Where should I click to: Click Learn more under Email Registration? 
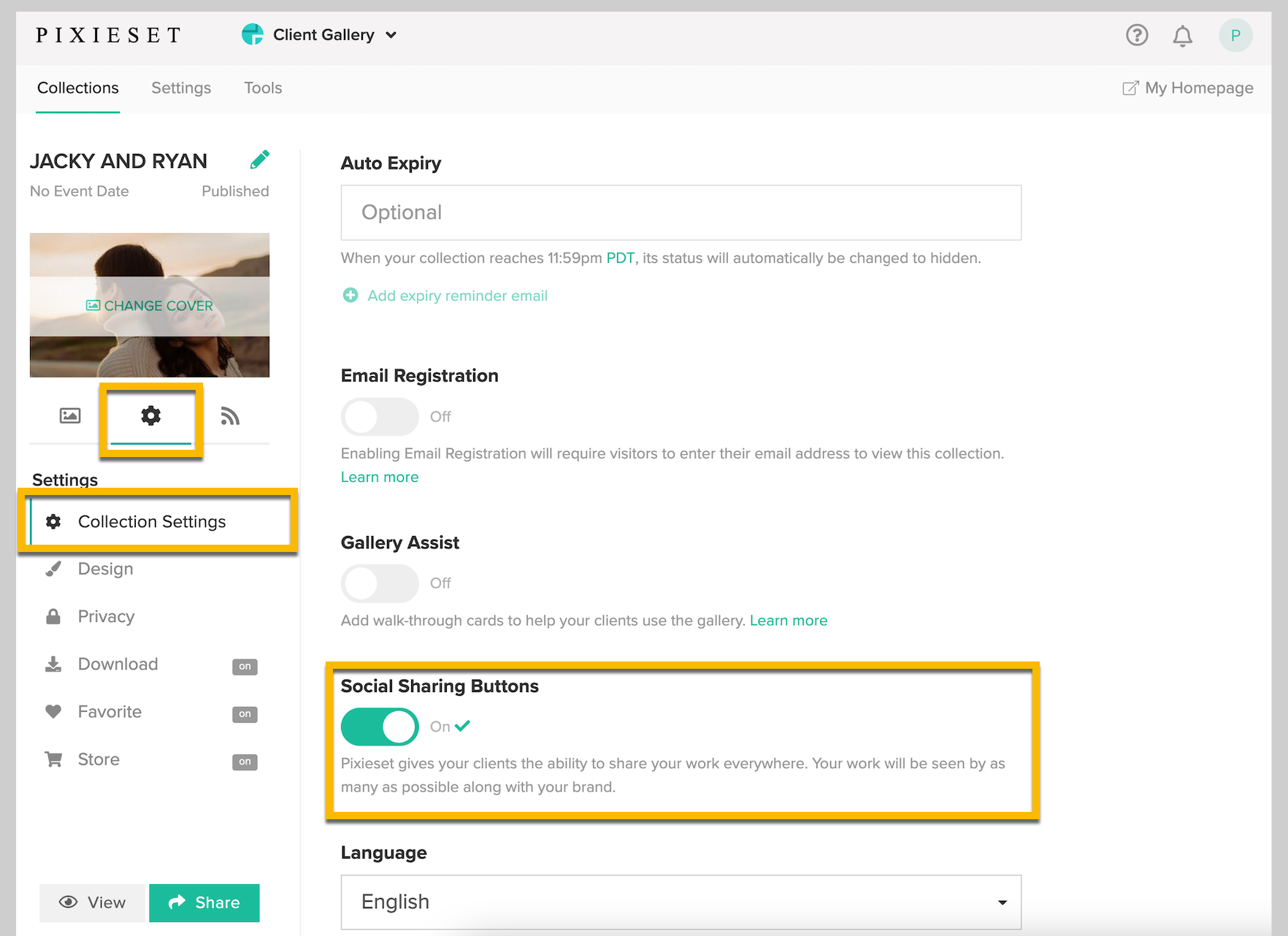point(380,477)
